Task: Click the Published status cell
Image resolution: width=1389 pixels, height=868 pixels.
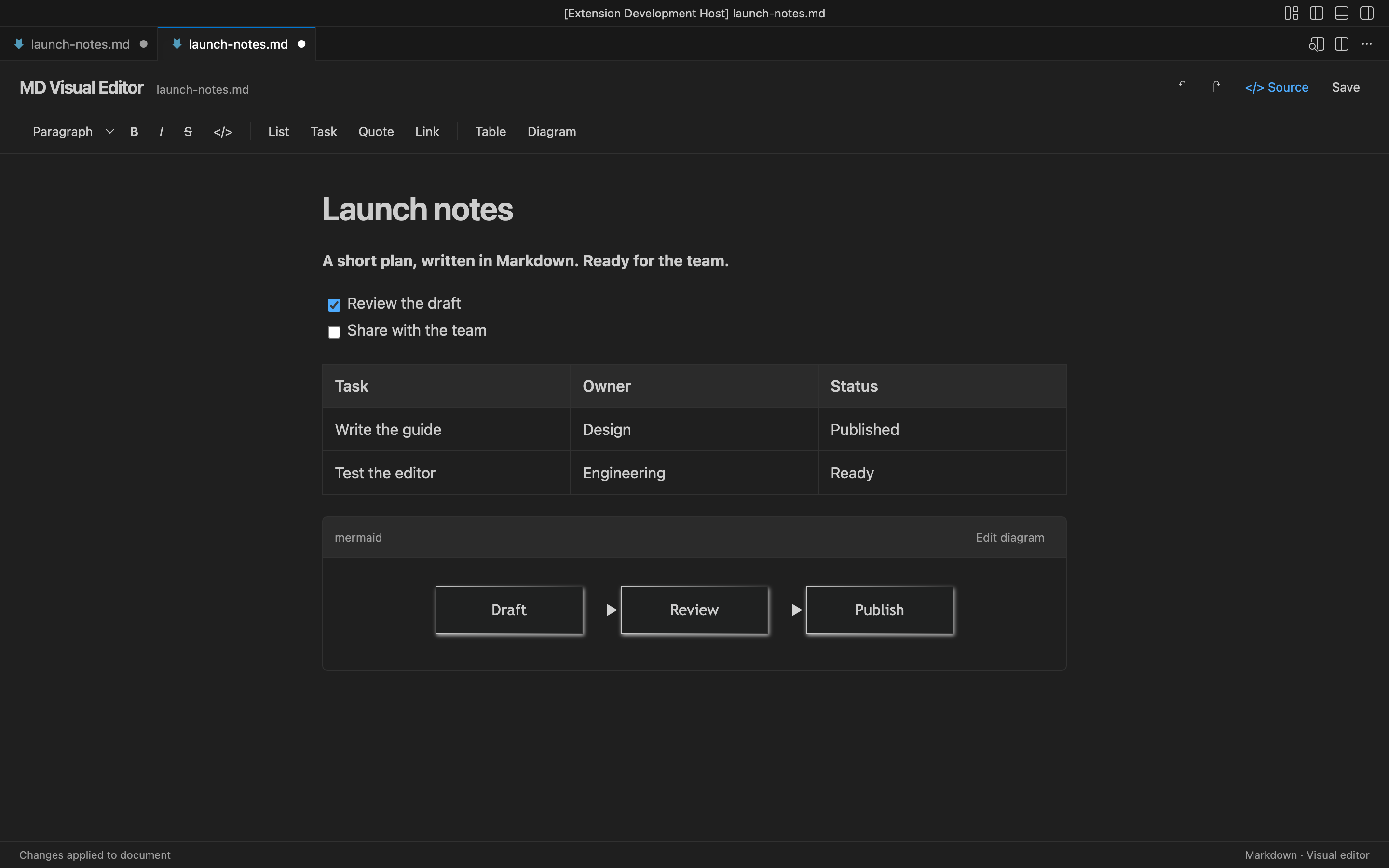Action: pyautogui.click(x=942, y=429)
